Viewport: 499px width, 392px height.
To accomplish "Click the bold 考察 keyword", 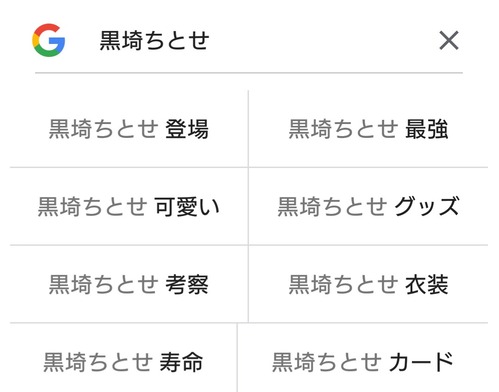I will [x=187, y=284].
